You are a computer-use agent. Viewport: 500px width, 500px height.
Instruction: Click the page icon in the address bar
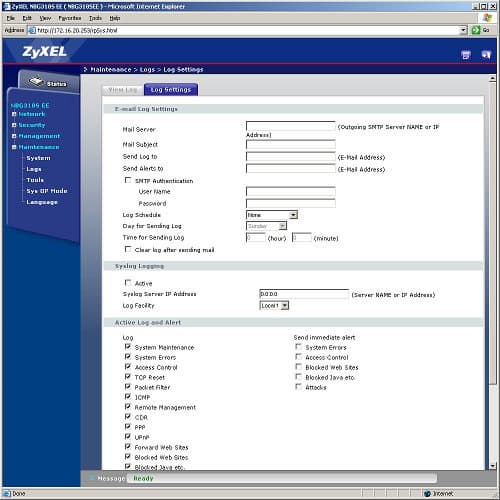coord(32,30)
